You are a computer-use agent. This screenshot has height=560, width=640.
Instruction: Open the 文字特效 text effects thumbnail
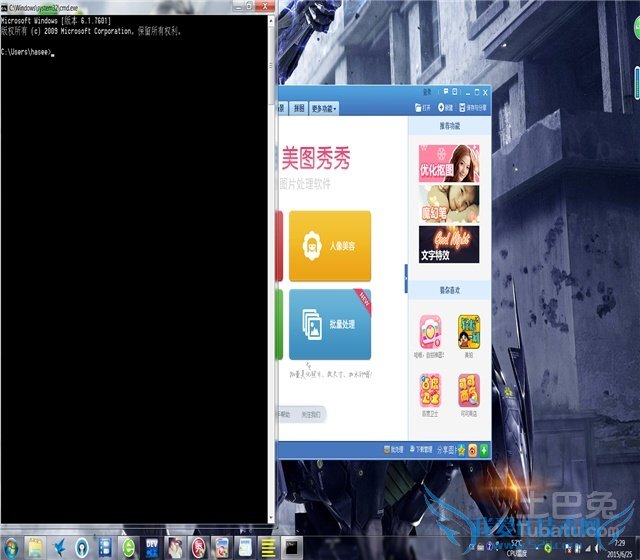coord(449,244)
